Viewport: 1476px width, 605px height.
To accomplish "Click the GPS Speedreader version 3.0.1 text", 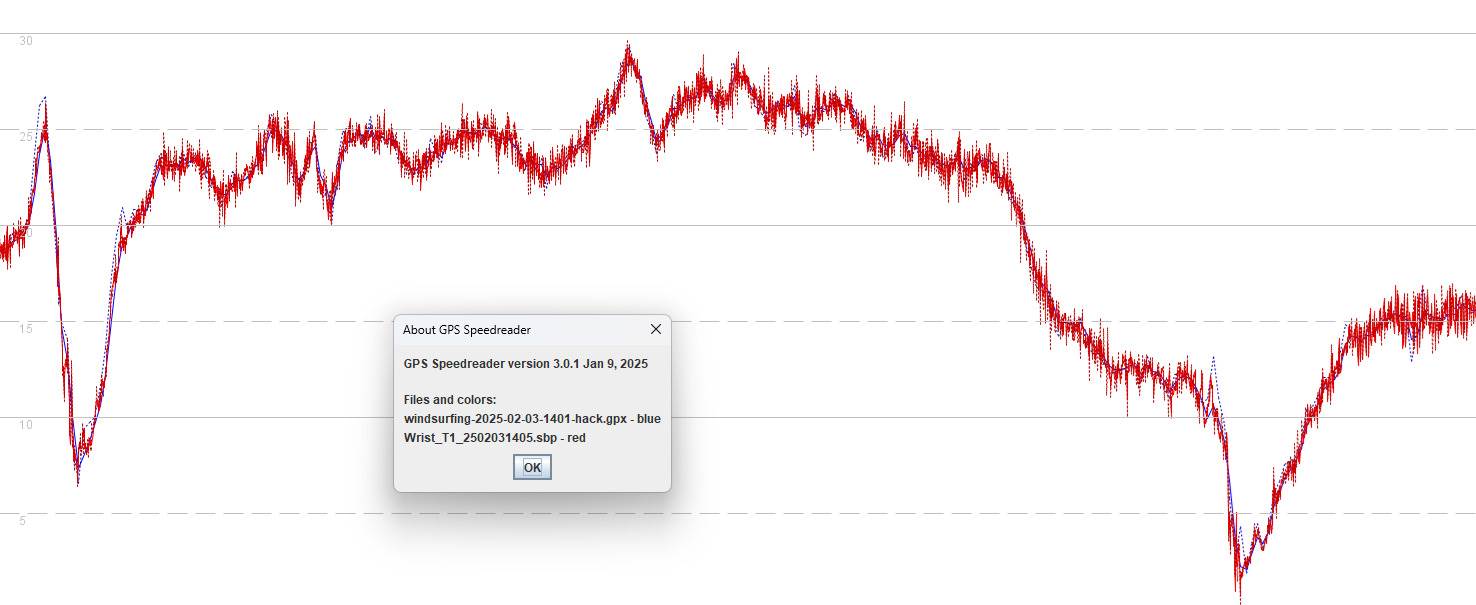I will [525, 364].
